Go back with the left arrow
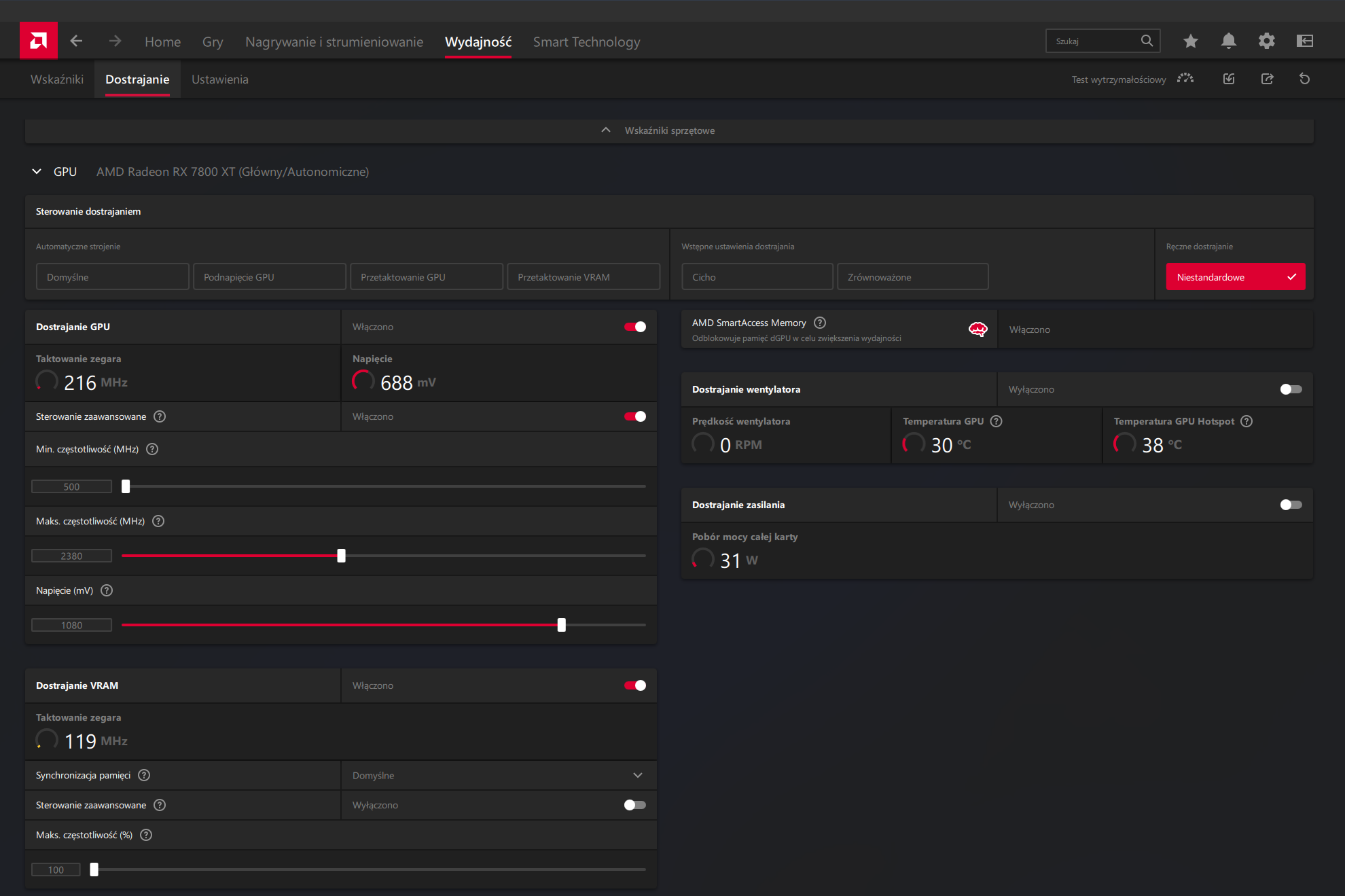 pos(76,41)
